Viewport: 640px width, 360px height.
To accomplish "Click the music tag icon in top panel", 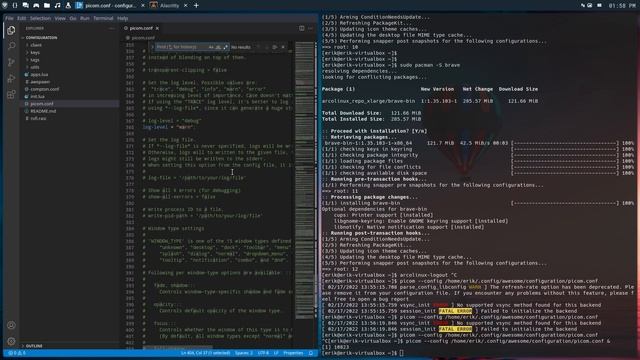I will 57,5.
